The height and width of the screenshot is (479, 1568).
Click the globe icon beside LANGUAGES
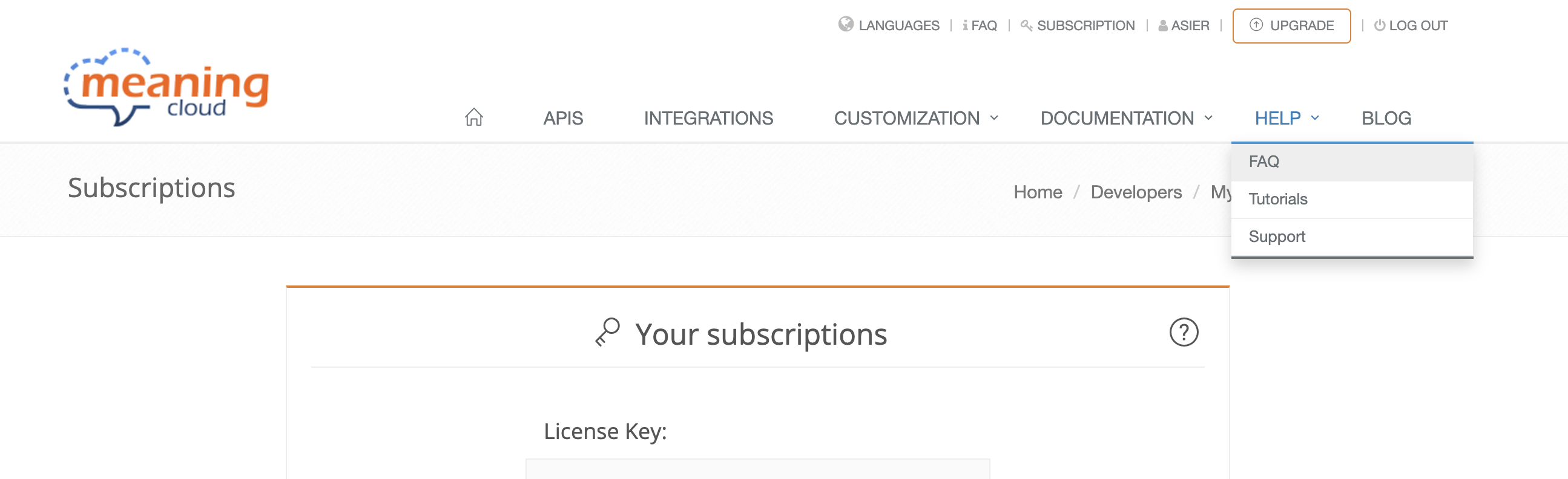click(x=846, y=24)
